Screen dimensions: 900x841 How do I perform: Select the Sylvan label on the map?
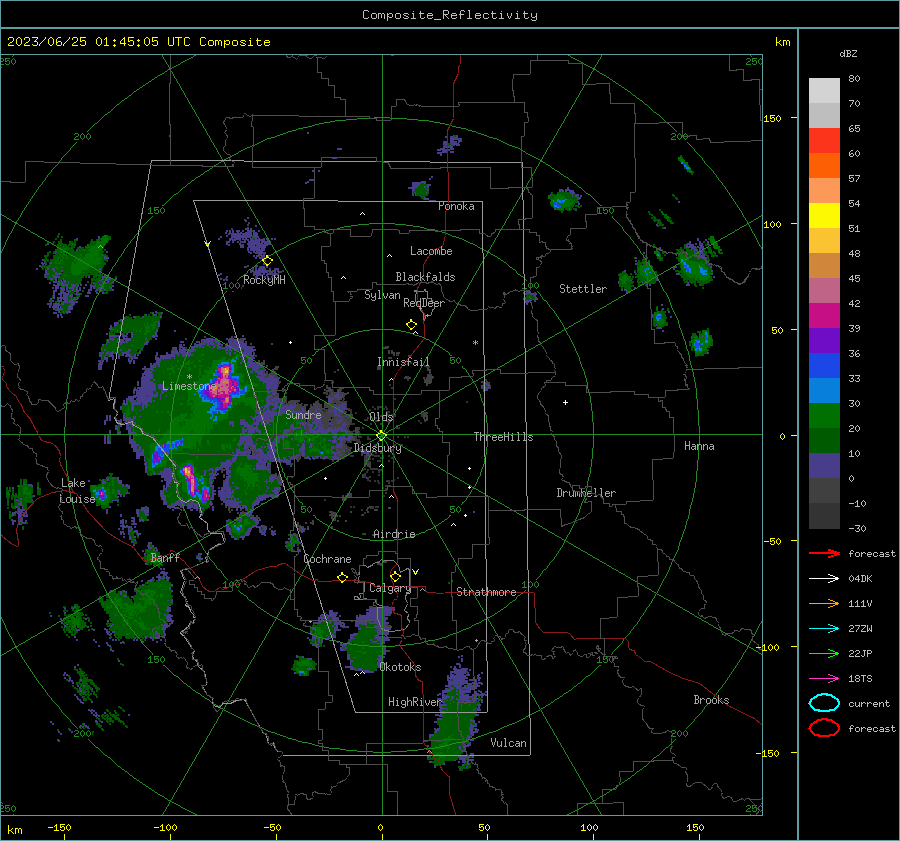(x=382, y=295)
